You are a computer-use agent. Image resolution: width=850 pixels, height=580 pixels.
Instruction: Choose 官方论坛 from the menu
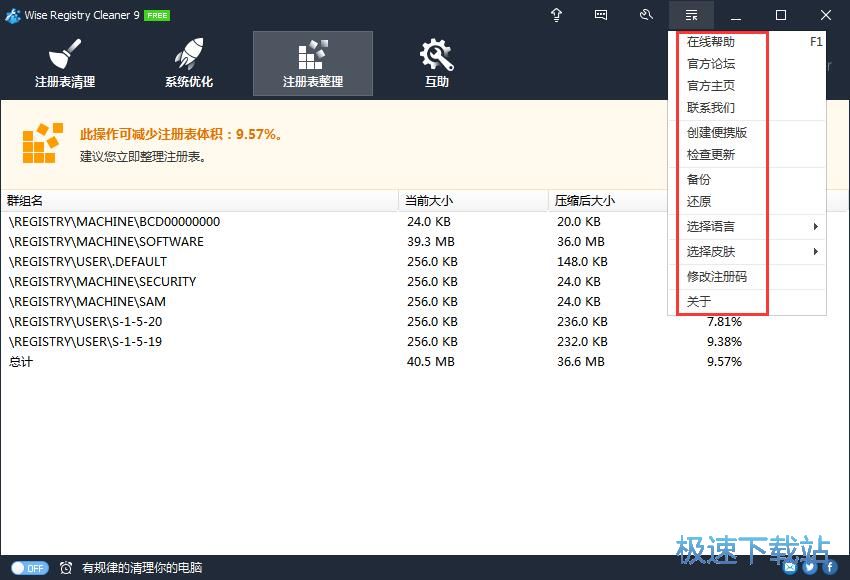(x=747, y=64)
